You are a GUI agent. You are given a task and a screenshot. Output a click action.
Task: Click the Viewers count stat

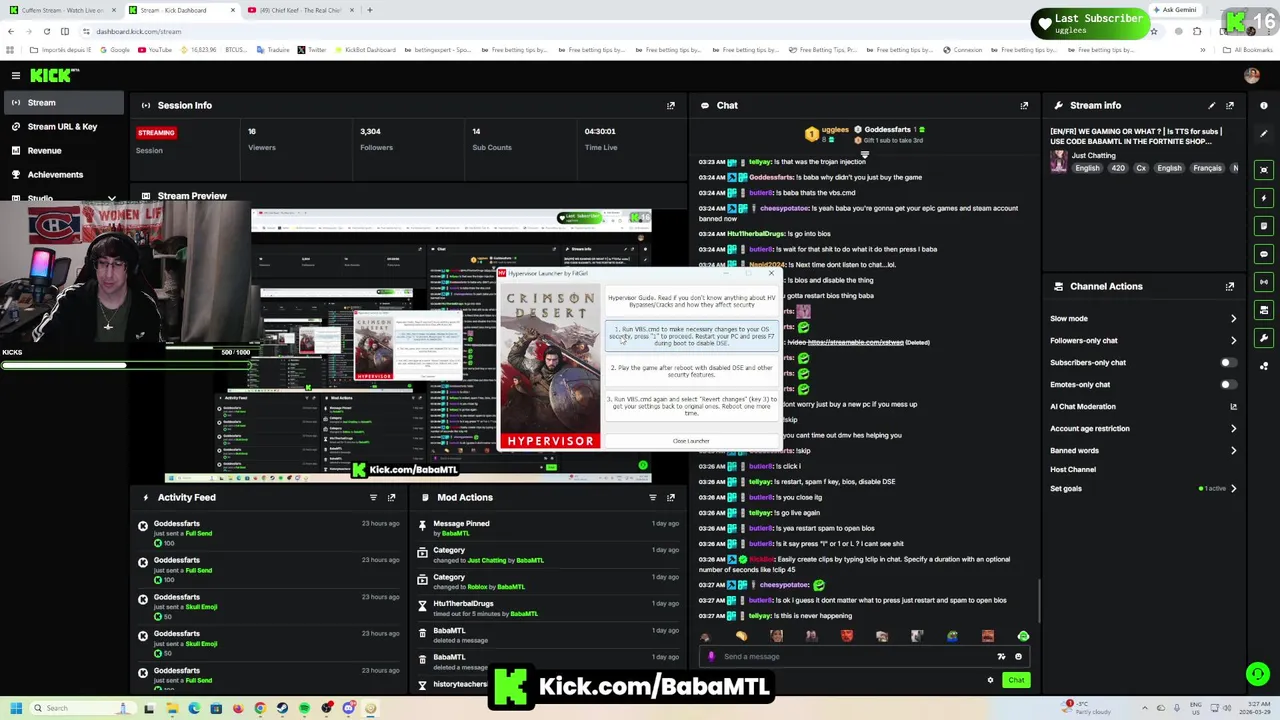pyautogui.click(x=262, y=139)
